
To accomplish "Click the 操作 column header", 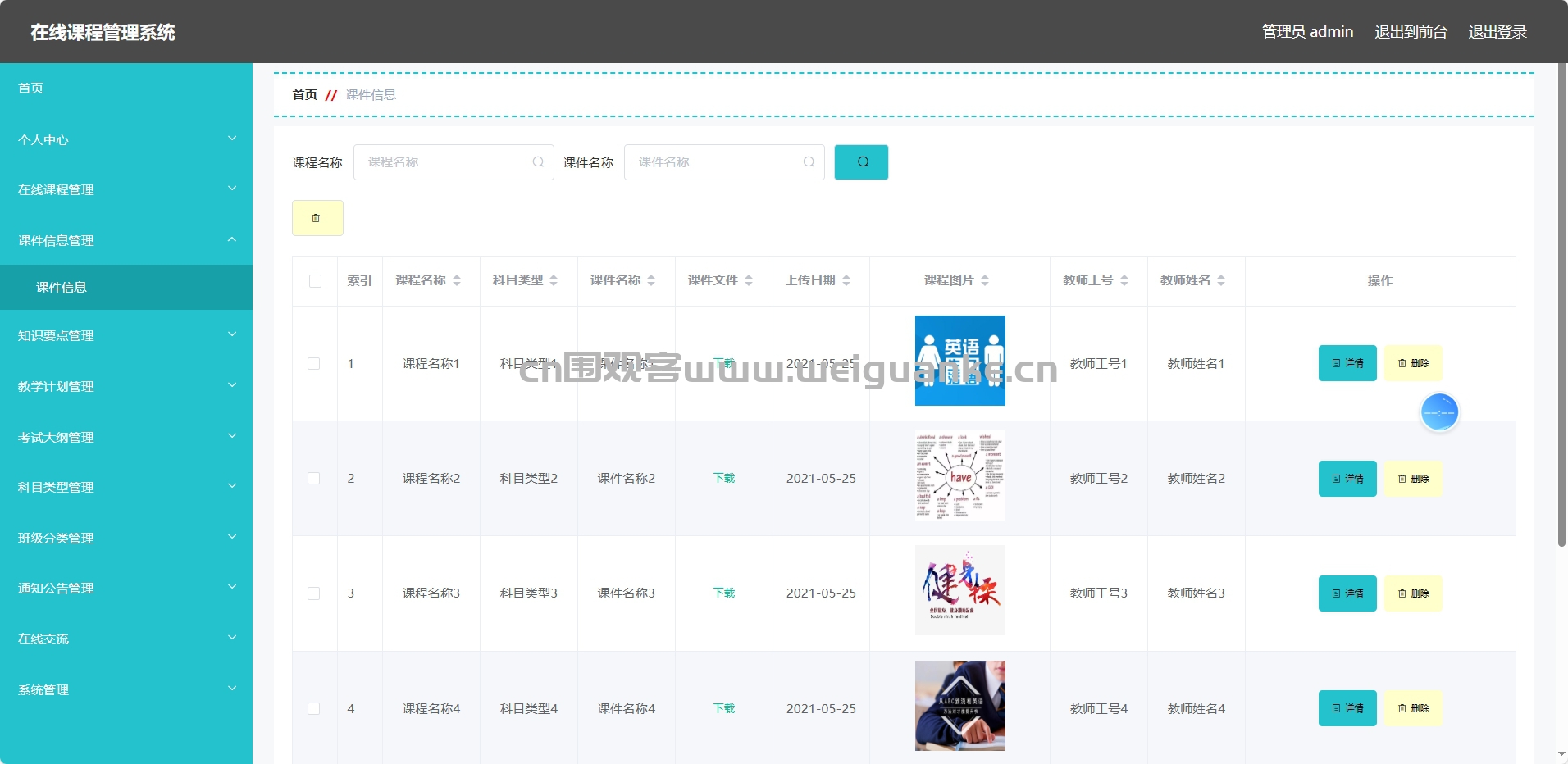I will (1380, 281).
